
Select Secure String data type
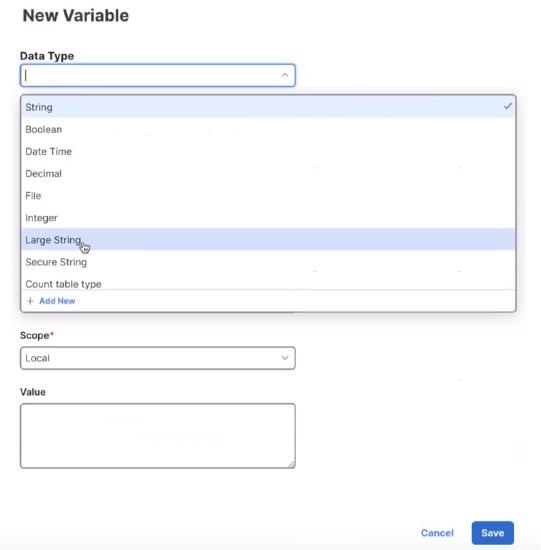click(x=268, y=262)
